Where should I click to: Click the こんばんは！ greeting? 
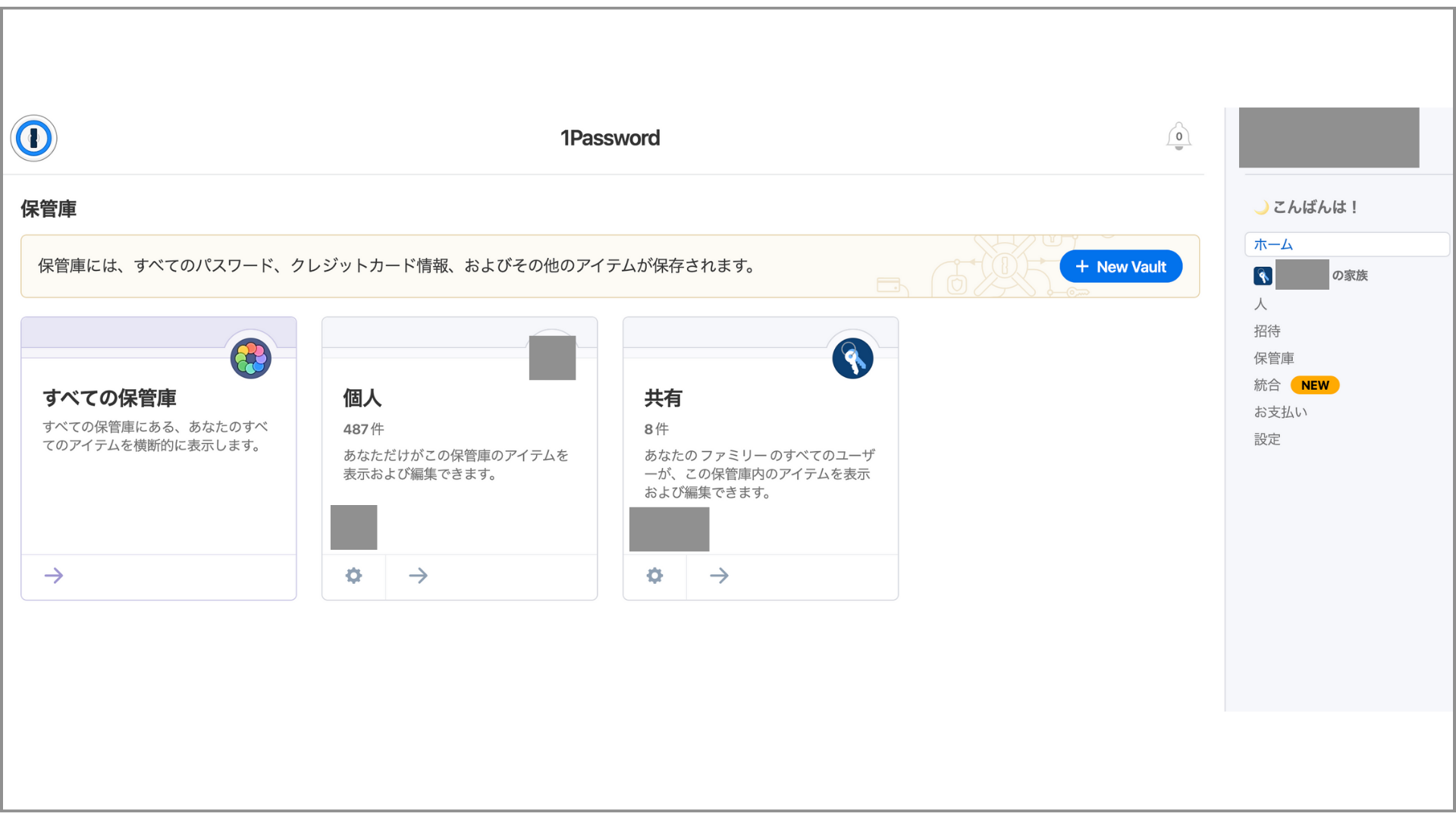coord(1315,207)
